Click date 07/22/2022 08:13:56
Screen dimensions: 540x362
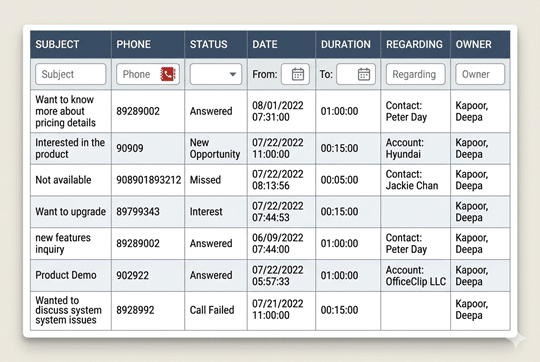[278, 180]
